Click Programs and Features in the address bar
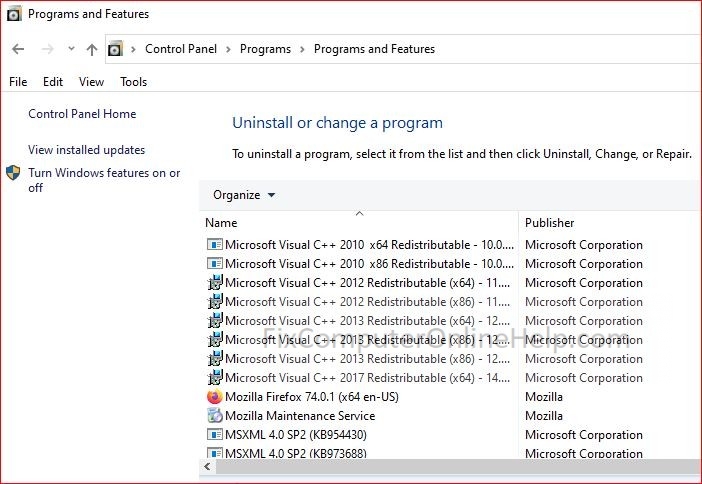Image resolution: width=702 pixels, height=484 pixels. [x=374, y=49]
